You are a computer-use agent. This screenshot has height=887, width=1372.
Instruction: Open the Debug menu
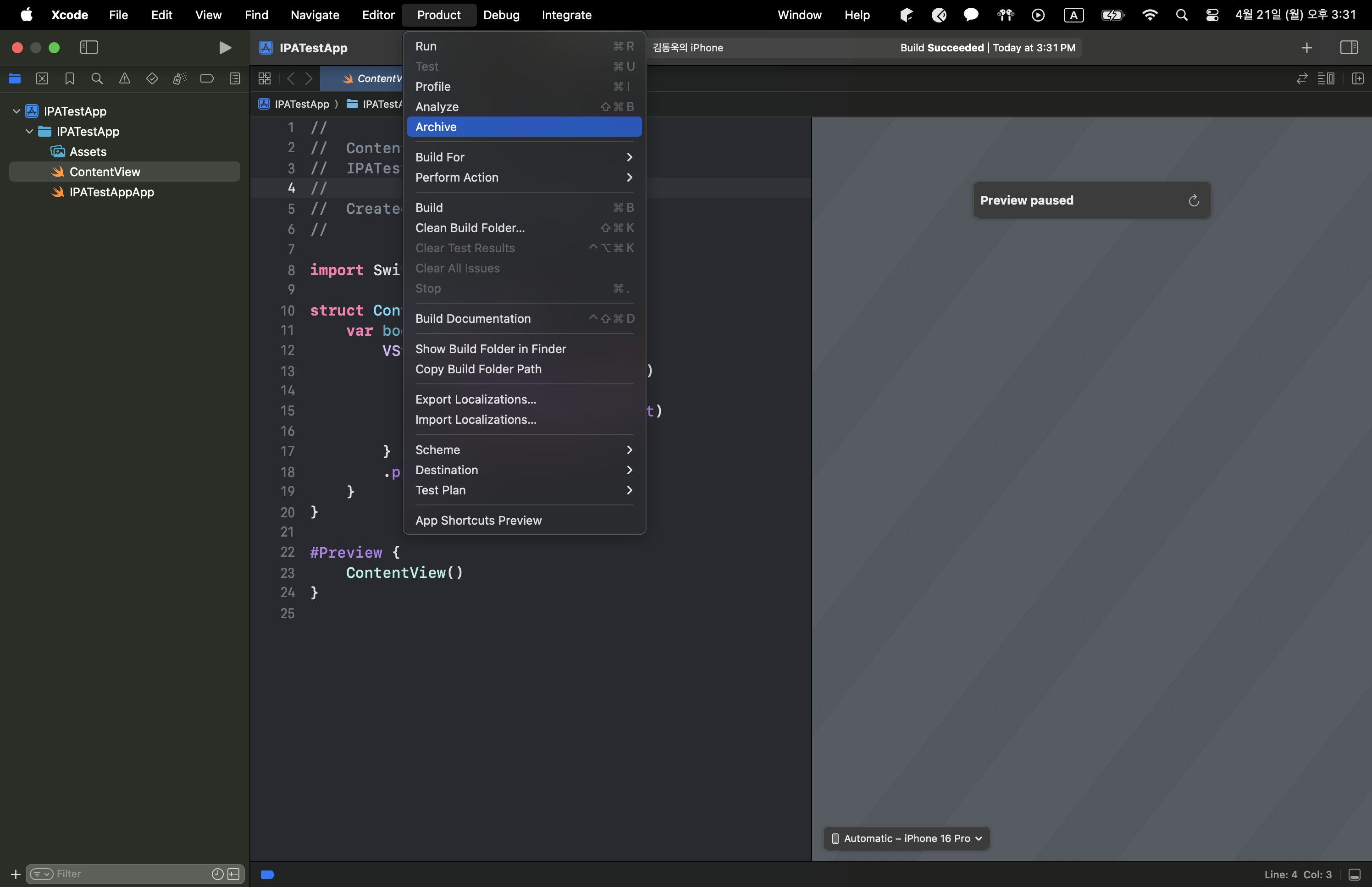[x=501, y=15]
